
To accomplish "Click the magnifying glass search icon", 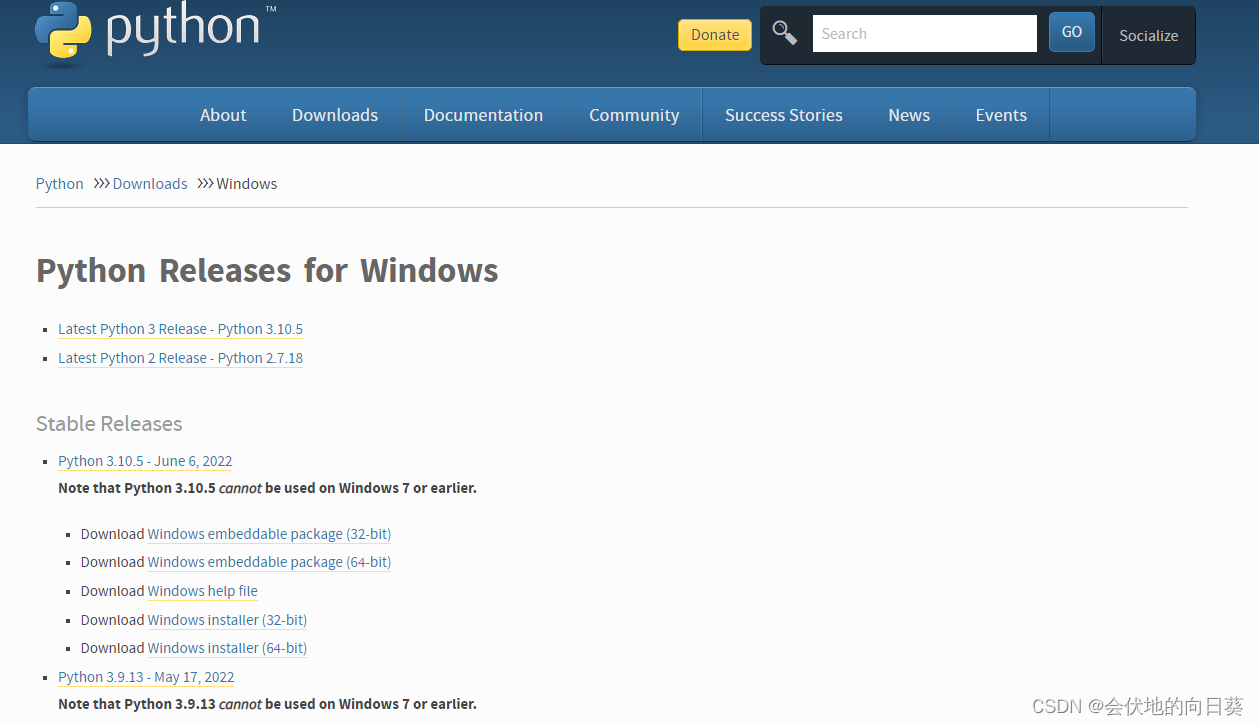I will pyautogui.click(x=785, y=33).
